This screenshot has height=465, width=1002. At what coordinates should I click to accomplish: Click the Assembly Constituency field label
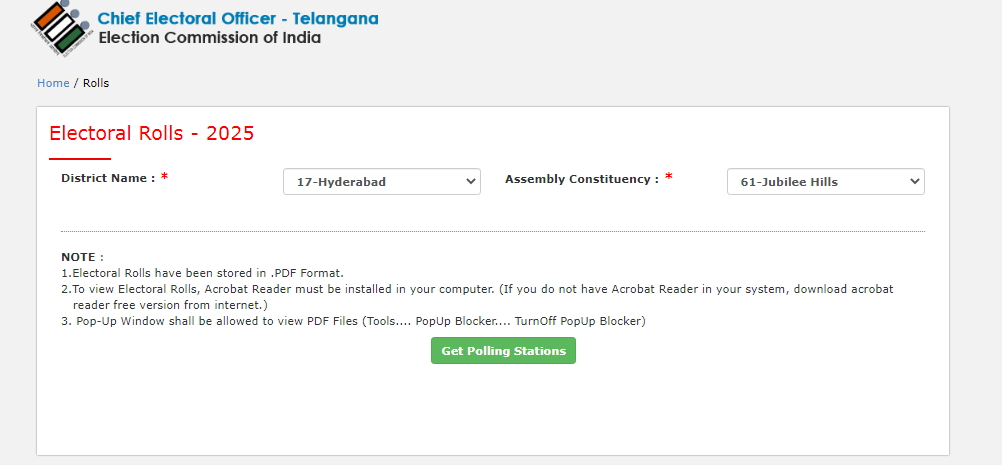pyautogui.click(x=581, y=179)
